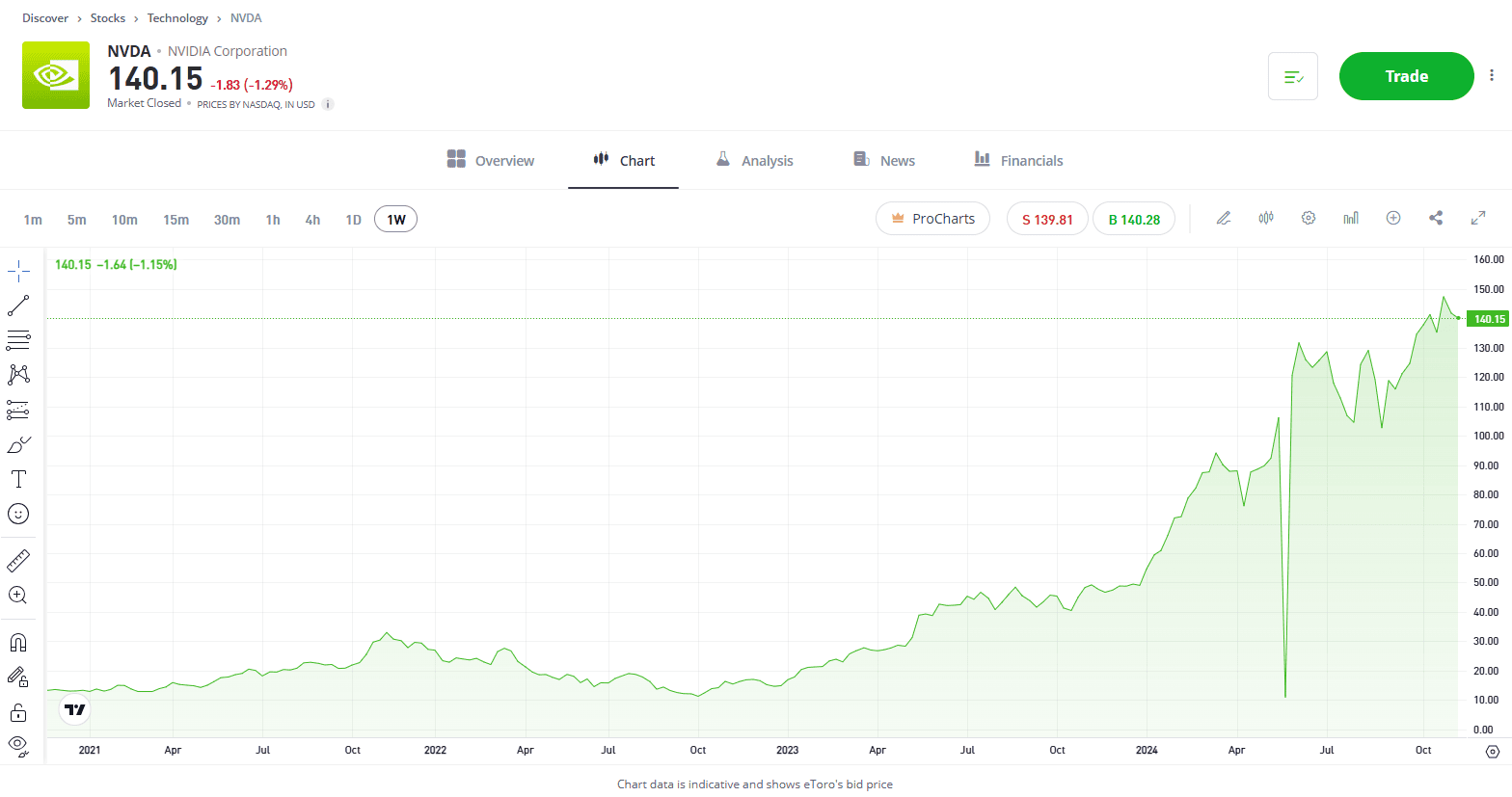
Task: Set timeframe to 1D
Action: tap(353, 220)
